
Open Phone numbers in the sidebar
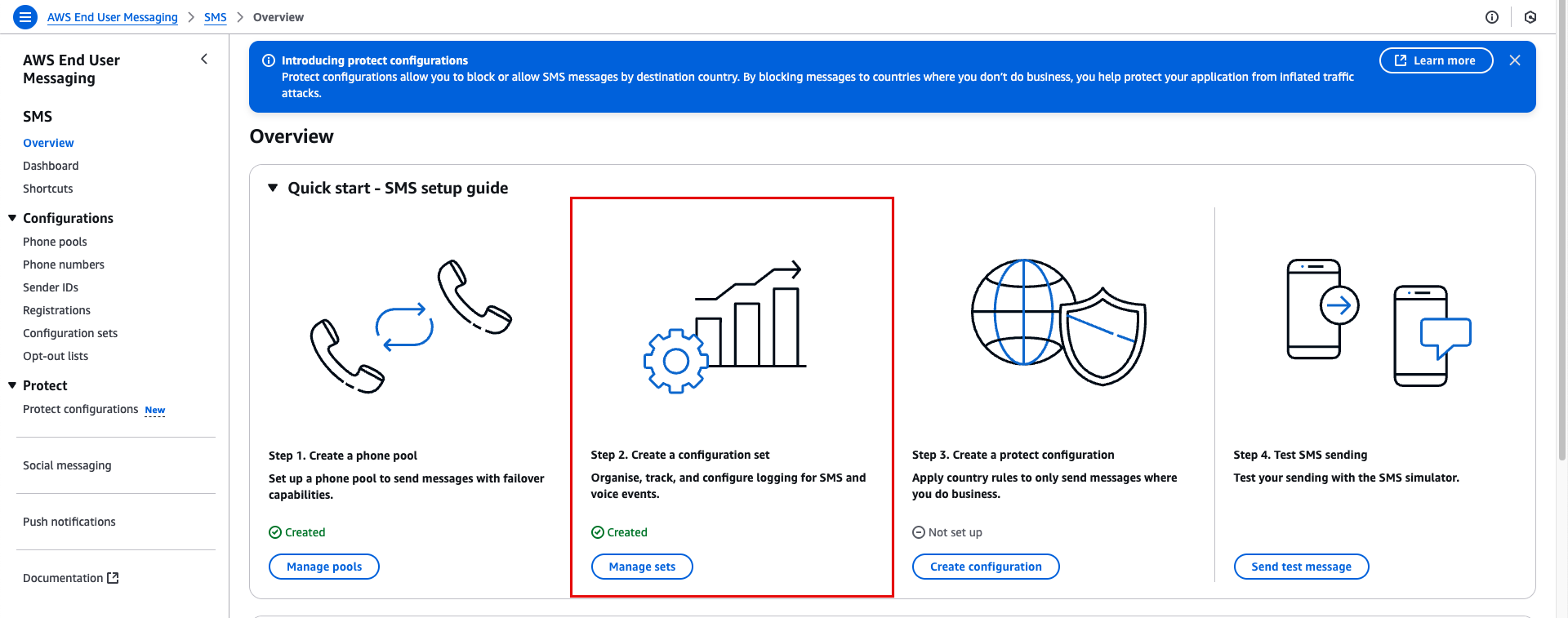point(64,265)
